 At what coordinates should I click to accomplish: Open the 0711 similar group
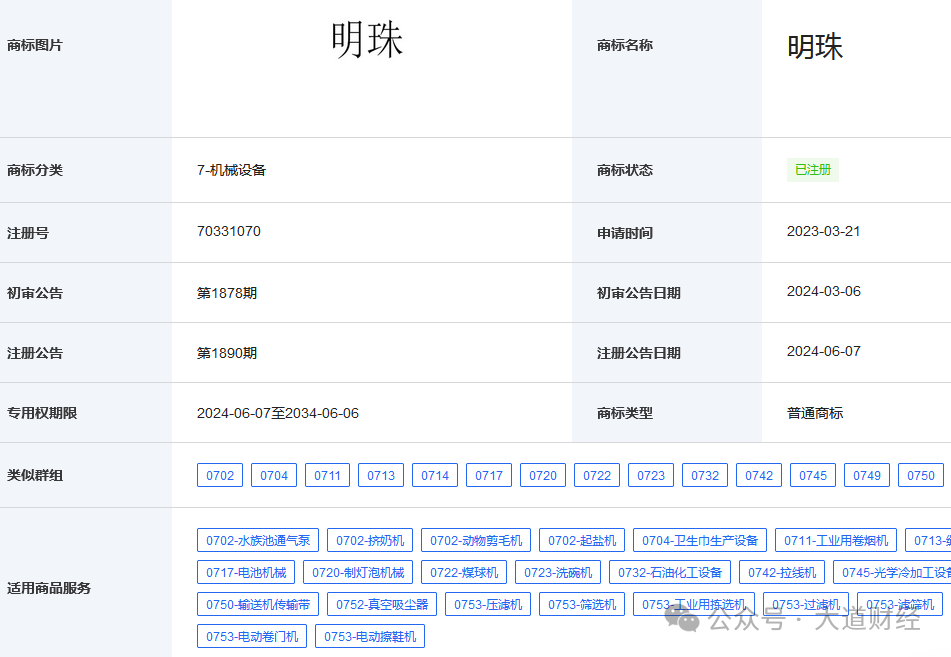(x=327, y=475)
